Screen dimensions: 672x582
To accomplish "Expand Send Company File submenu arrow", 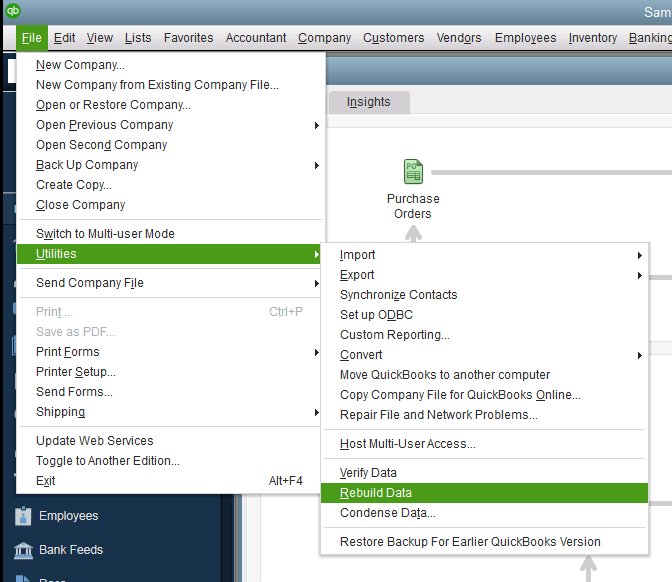I will (x=317, y=283).
